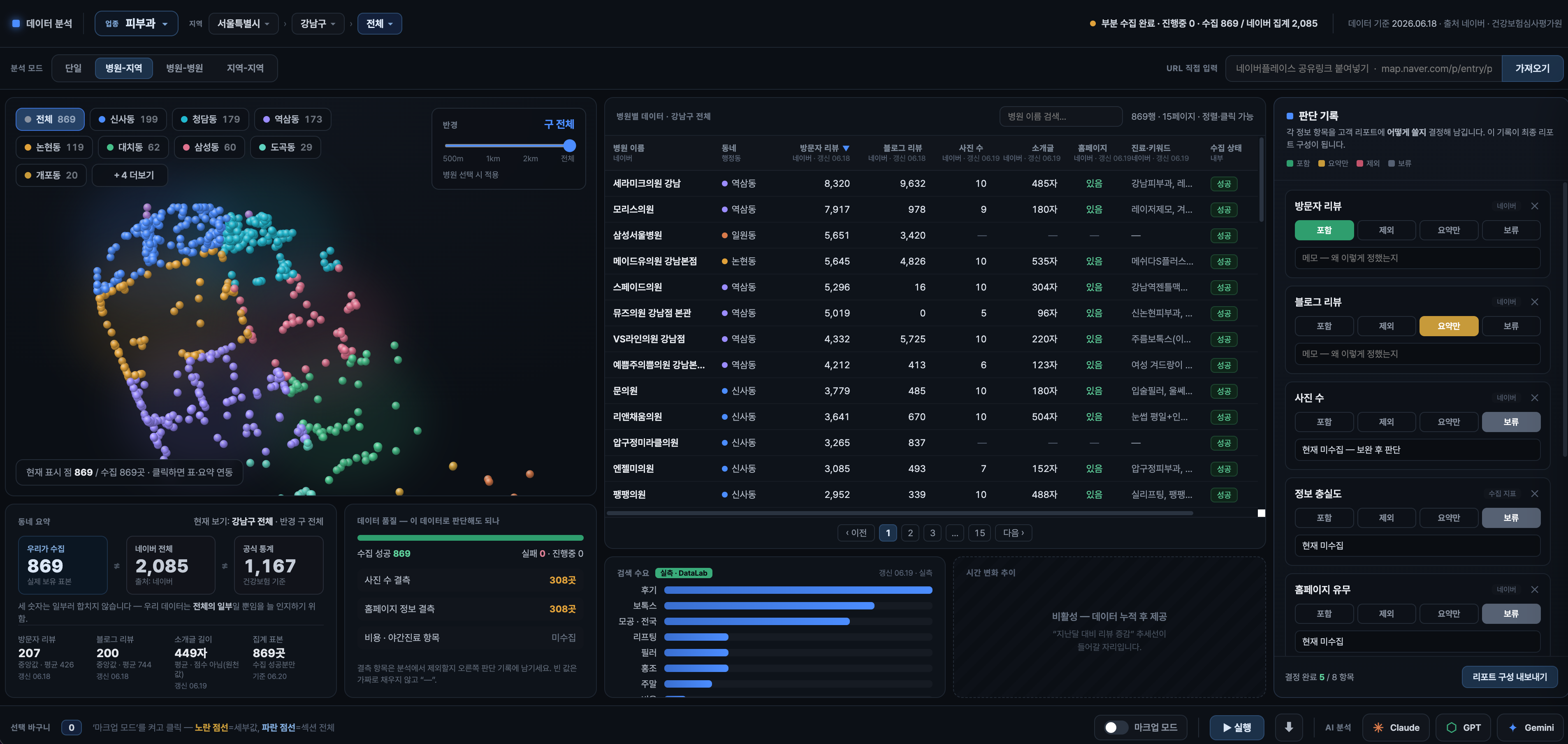Screen dimensions: 1568x744
Task: Dismiss the 홈페이지 유무 judgment card
Action: pos(1535,589)
